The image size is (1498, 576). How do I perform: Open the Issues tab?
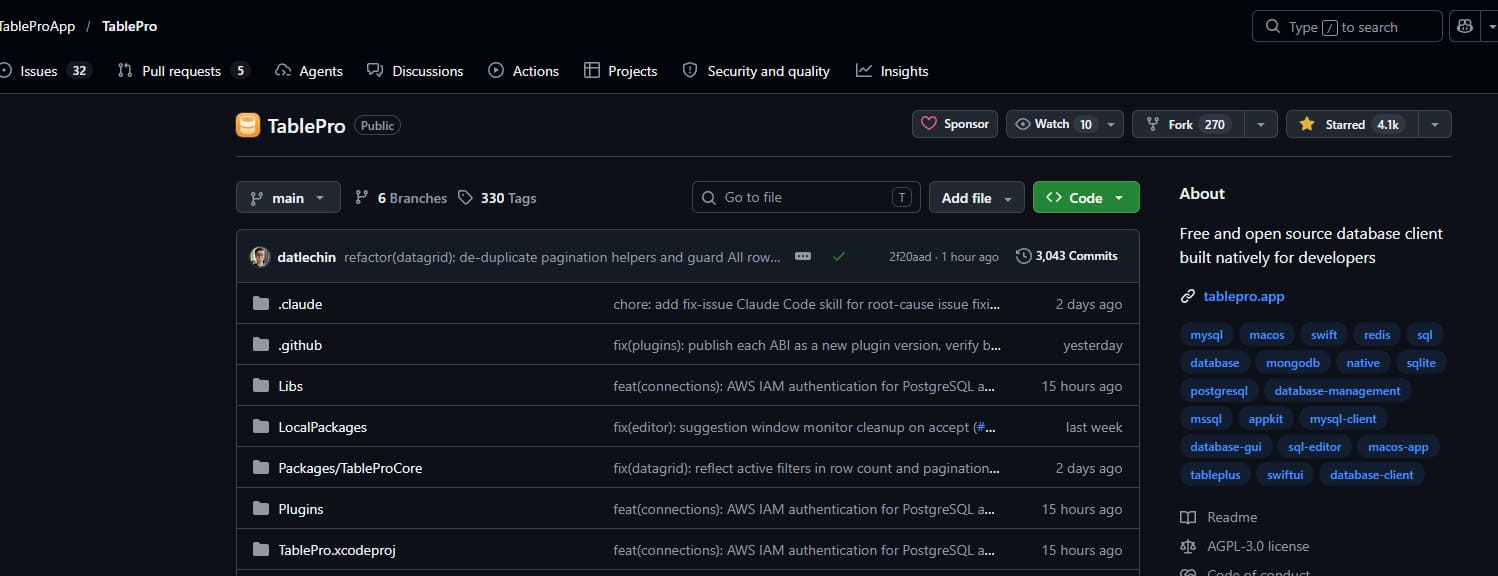pyautogui.click(x=45, y=71)
